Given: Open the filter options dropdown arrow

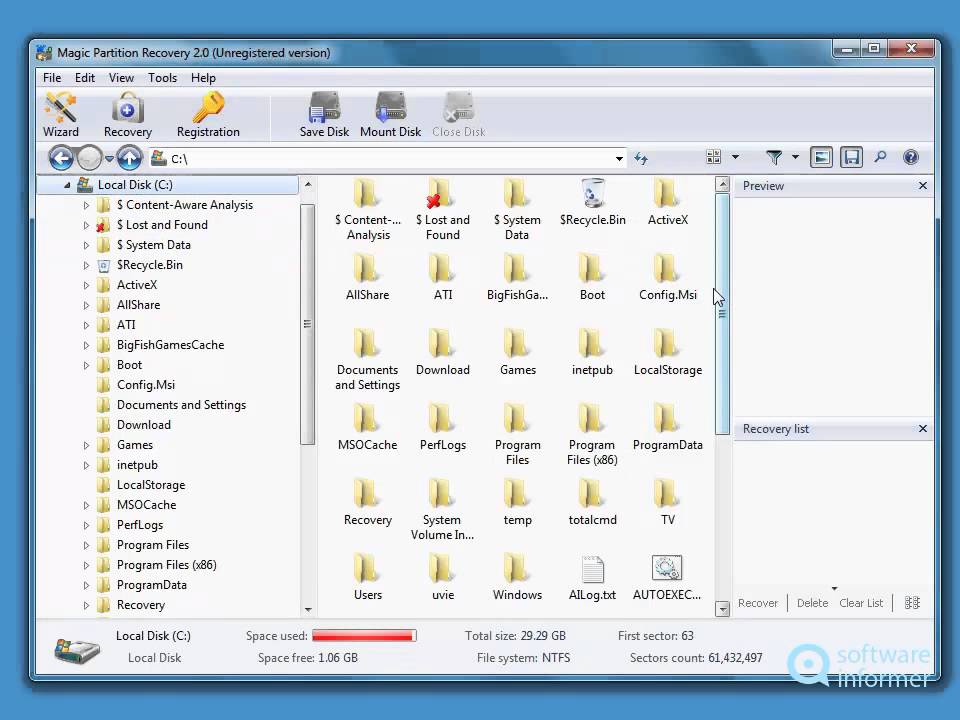Looking at the screenshot, I should pyautogui.click(x=795, y=157).
